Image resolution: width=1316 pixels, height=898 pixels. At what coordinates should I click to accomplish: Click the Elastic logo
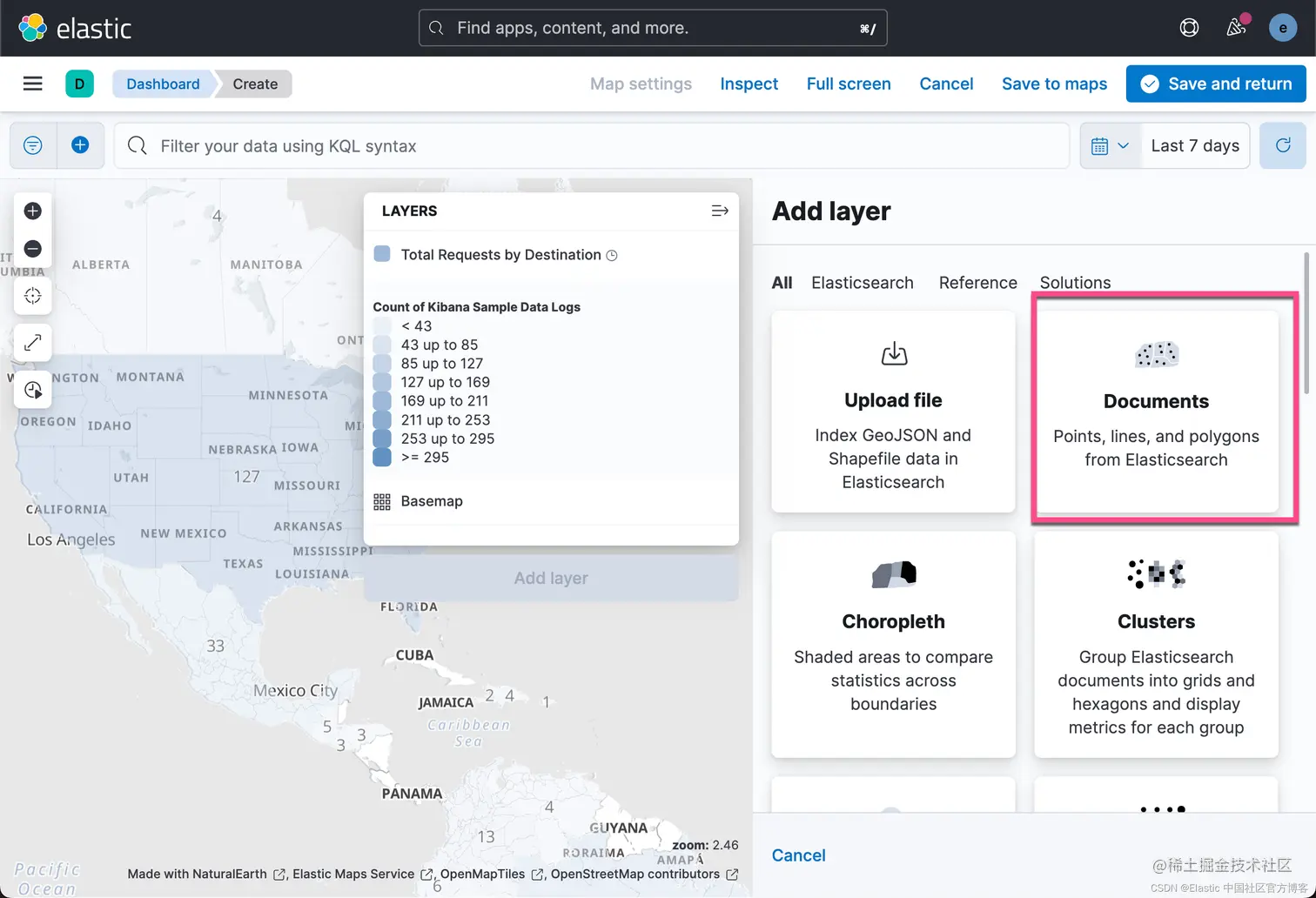point(75,28)
